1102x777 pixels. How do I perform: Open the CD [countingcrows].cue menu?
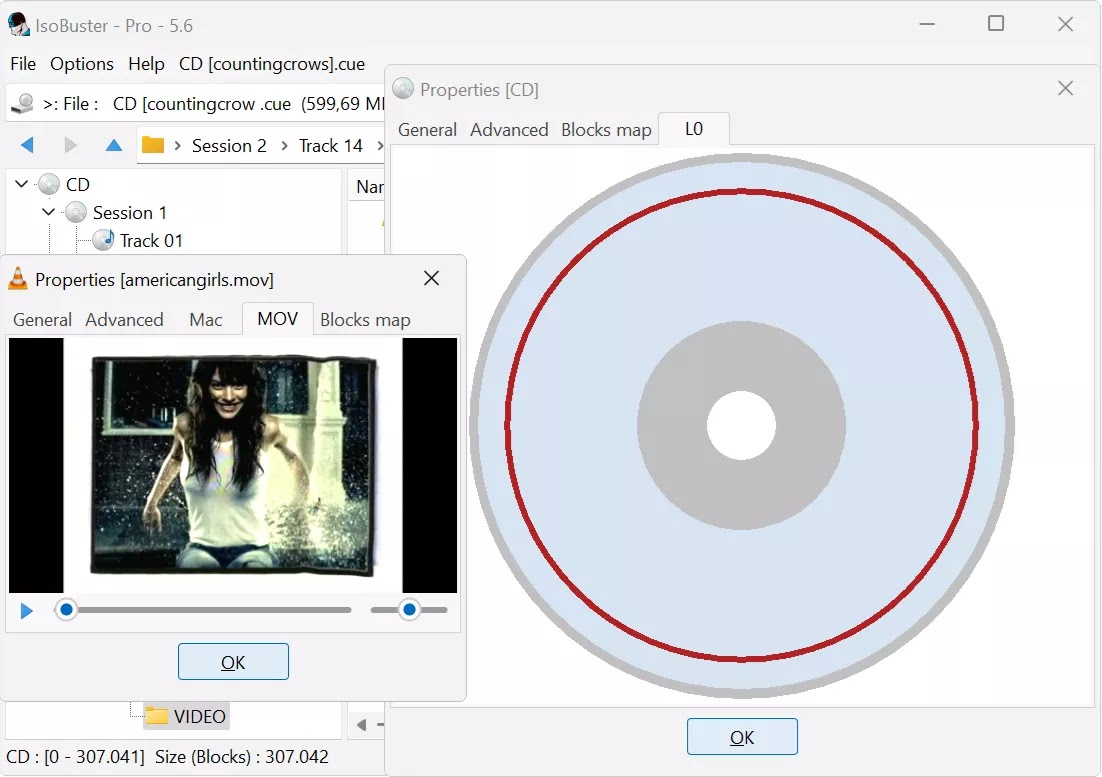[271, 64]
